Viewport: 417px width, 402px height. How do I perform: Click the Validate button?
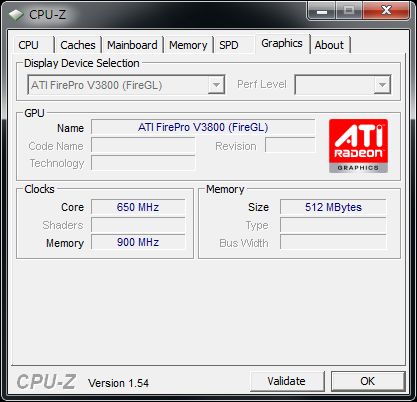pyautogui.click(x=287, y=381)
